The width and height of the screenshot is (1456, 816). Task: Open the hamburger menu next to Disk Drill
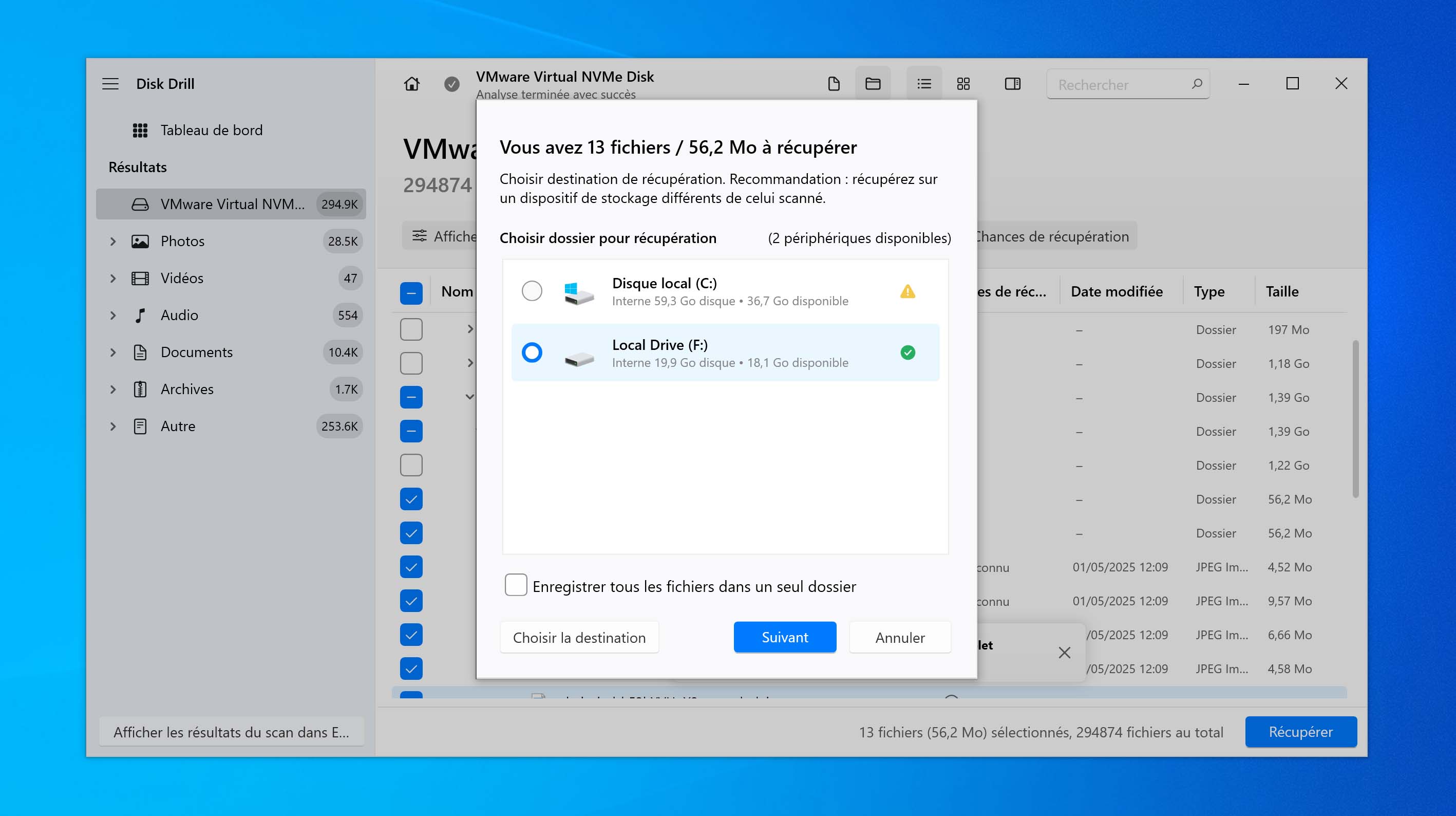(110, 84)
